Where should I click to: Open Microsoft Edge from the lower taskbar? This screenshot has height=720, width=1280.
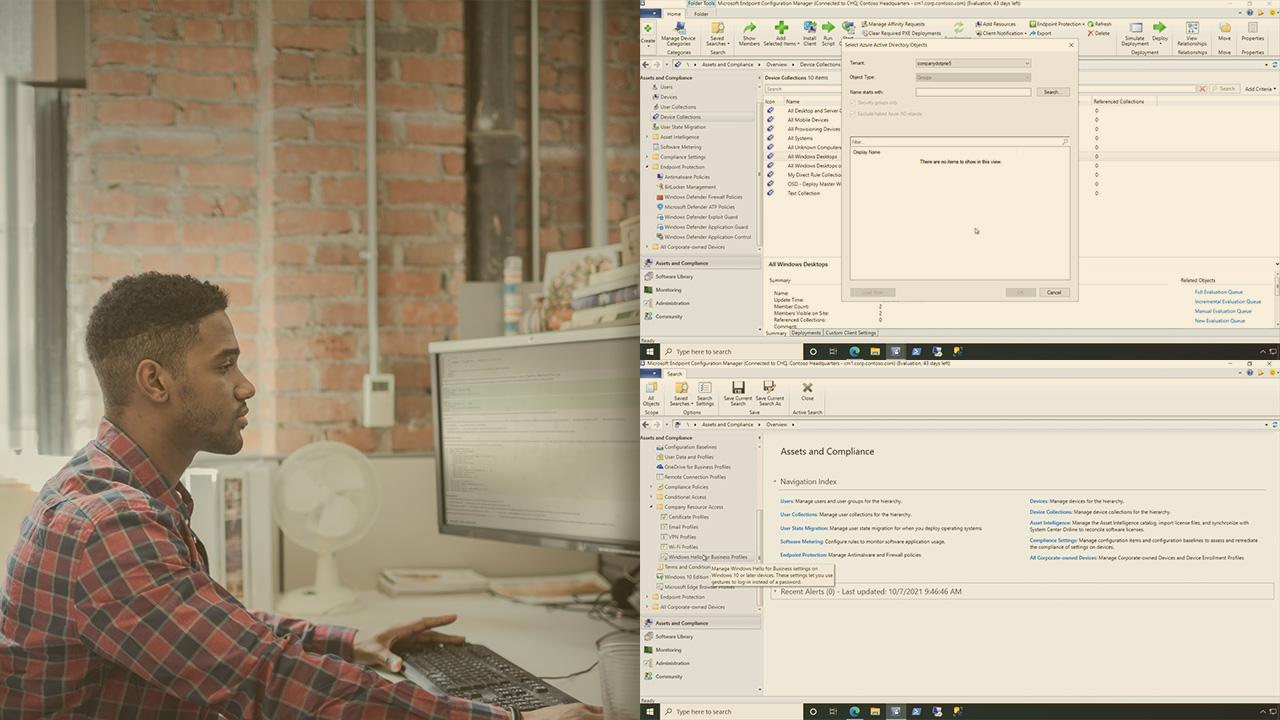[x=854, y=712]
